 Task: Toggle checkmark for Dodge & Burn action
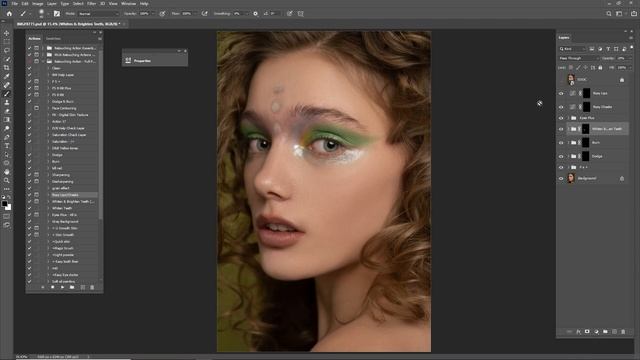[29, 102]
